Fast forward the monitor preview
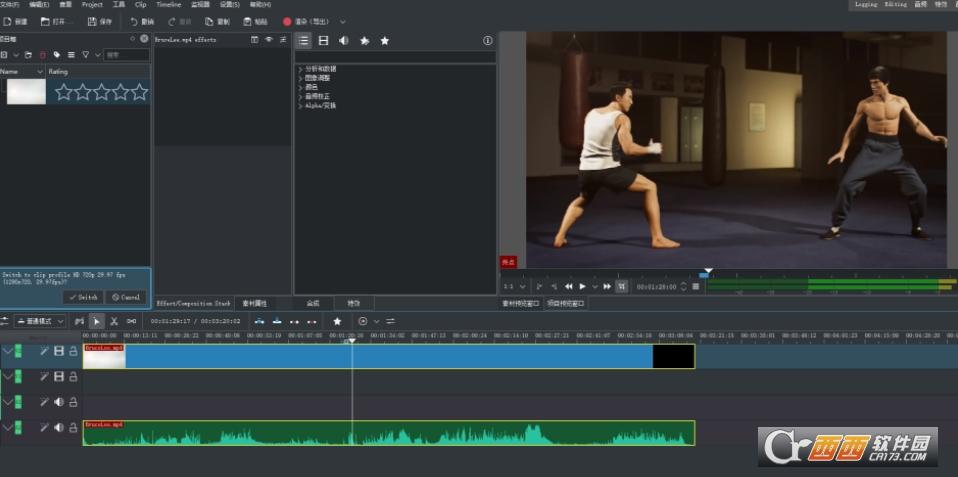The height and width of the screenshot is (477, 958). tap(607, 286)
